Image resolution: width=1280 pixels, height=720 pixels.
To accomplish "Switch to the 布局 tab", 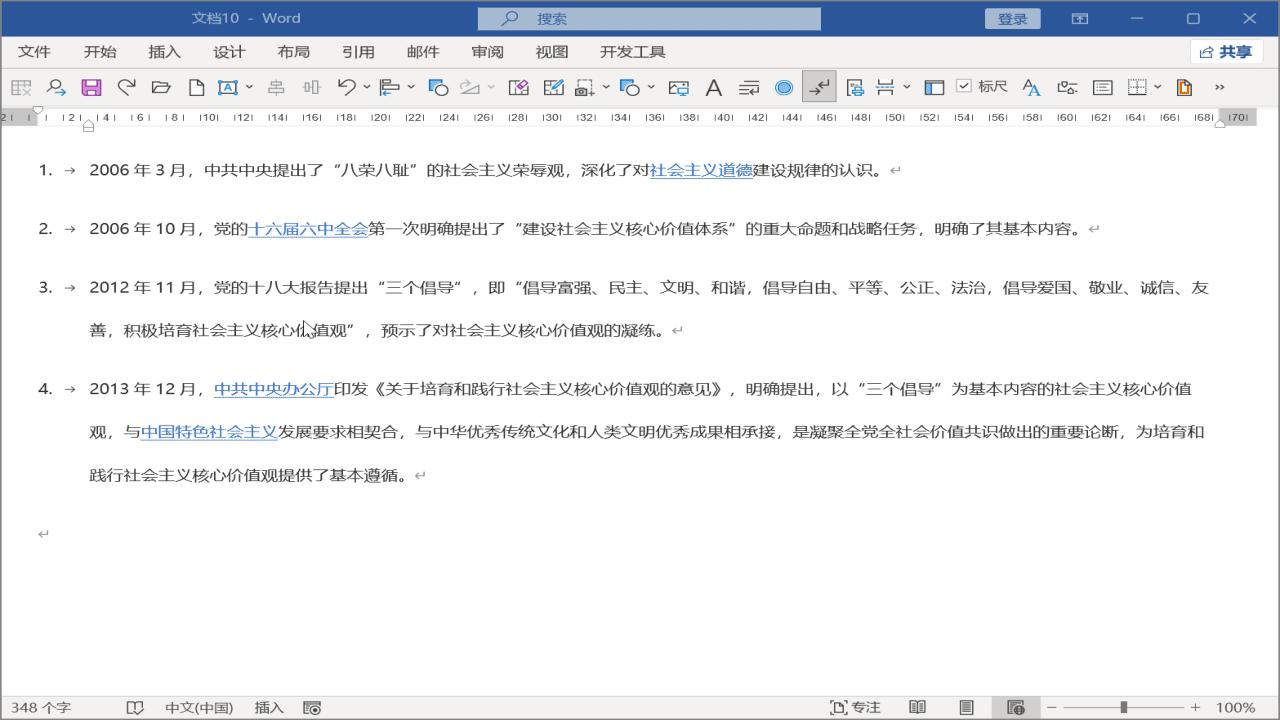I will (293, 52).
